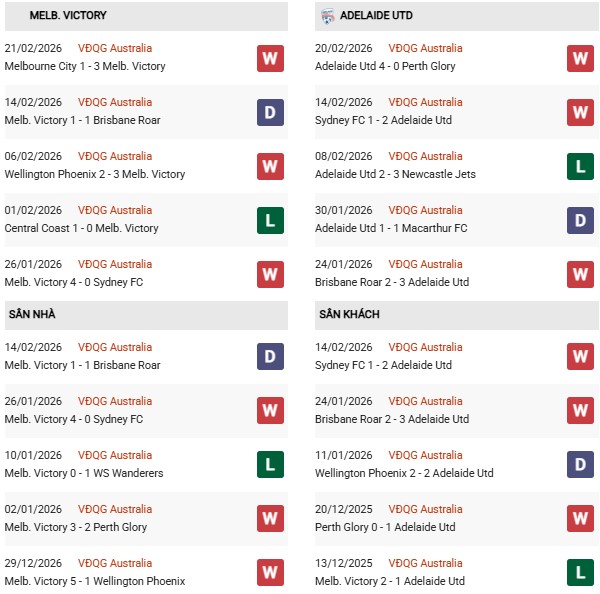Click the L badge for WS Wanderers match
600x594 pixels.
[x=270, y=465]
